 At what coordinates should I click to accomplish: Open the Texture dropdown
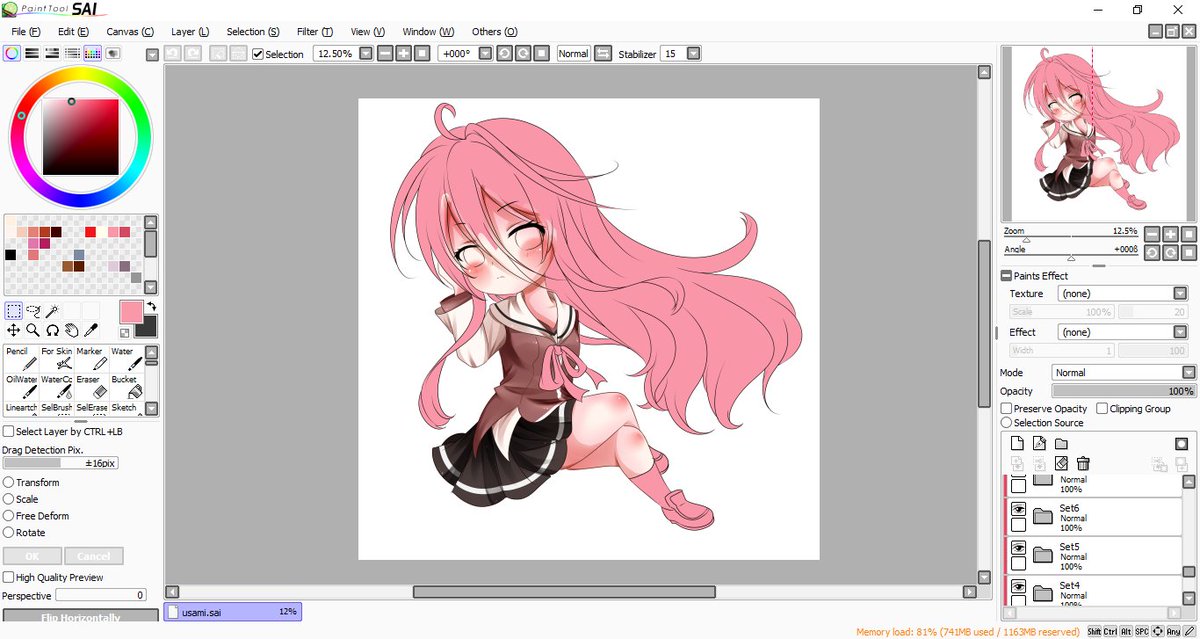[x=1179, y=293]
